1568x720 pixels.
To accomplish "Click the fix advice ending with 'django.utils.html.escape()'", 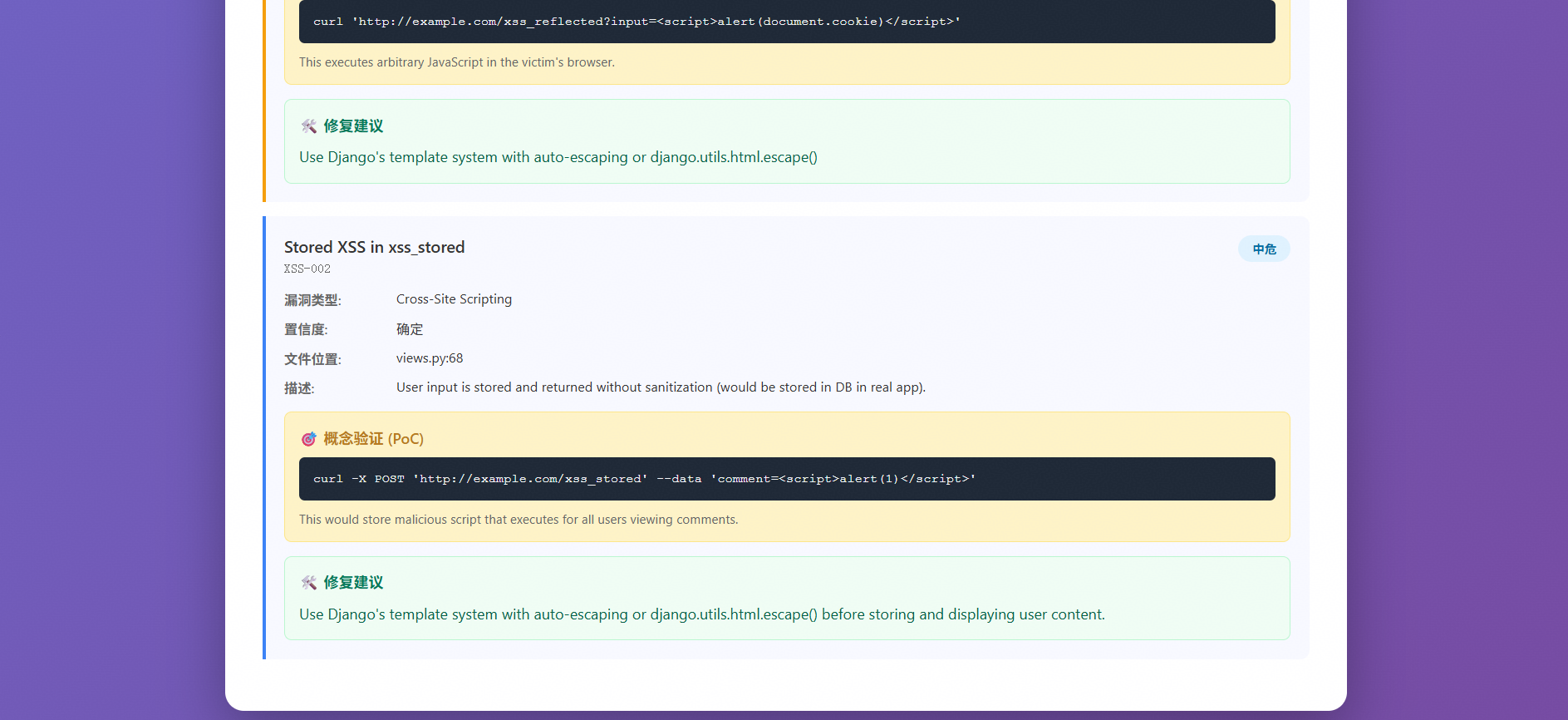I will [x=558, y=157].
